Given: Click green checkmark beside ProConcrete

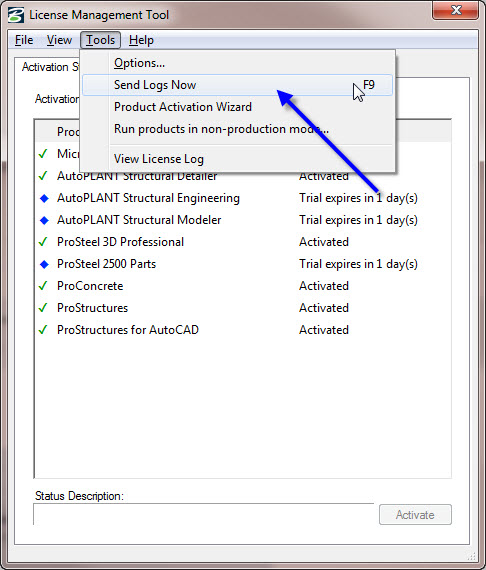Looking at the screenshot, I should click(43, 286).
